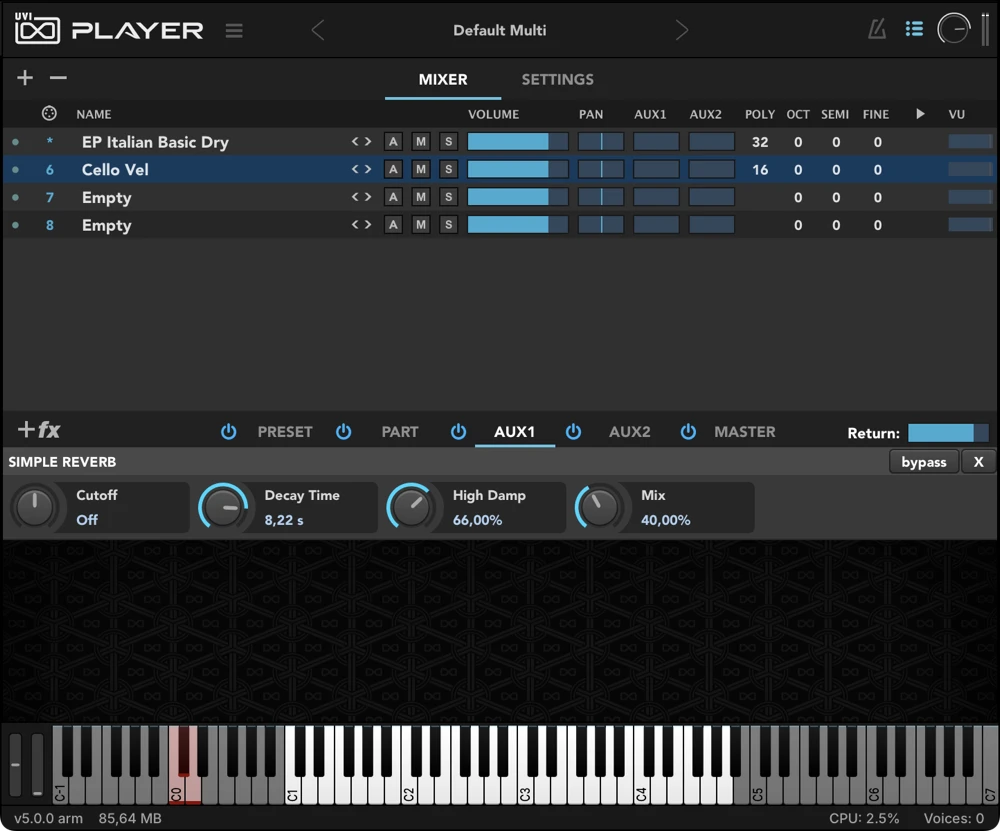Go to next preset with right arrow
Screen dimensions: 1000x831
(x=682, y=30)
